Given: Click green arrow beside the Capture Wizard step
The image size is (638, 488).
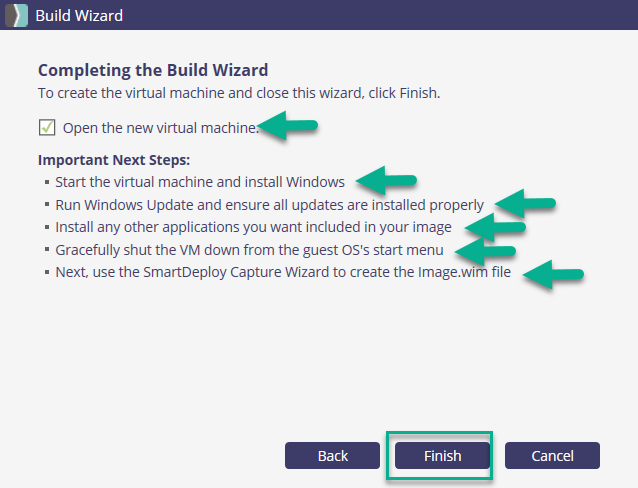Looking at the screenshot, I should pyautogui.click(x=553, y=273).
